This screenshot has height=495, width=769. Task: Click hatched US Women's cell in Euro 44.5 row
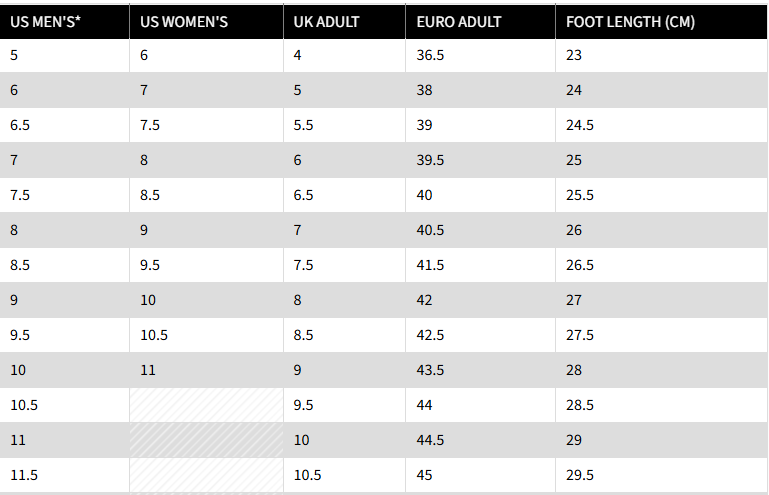[x=206, y=440]
